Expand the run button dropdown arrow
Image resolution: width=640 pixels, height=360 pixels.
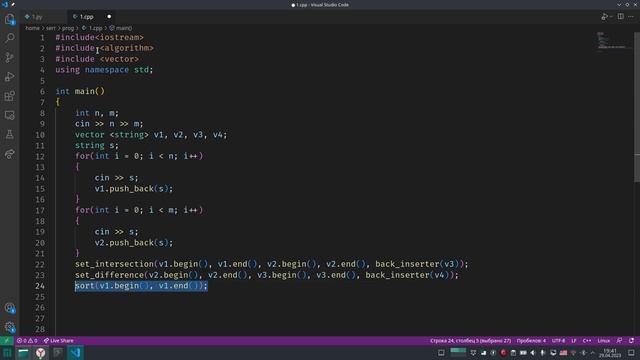pyautogui.click(x=611, y=16)
